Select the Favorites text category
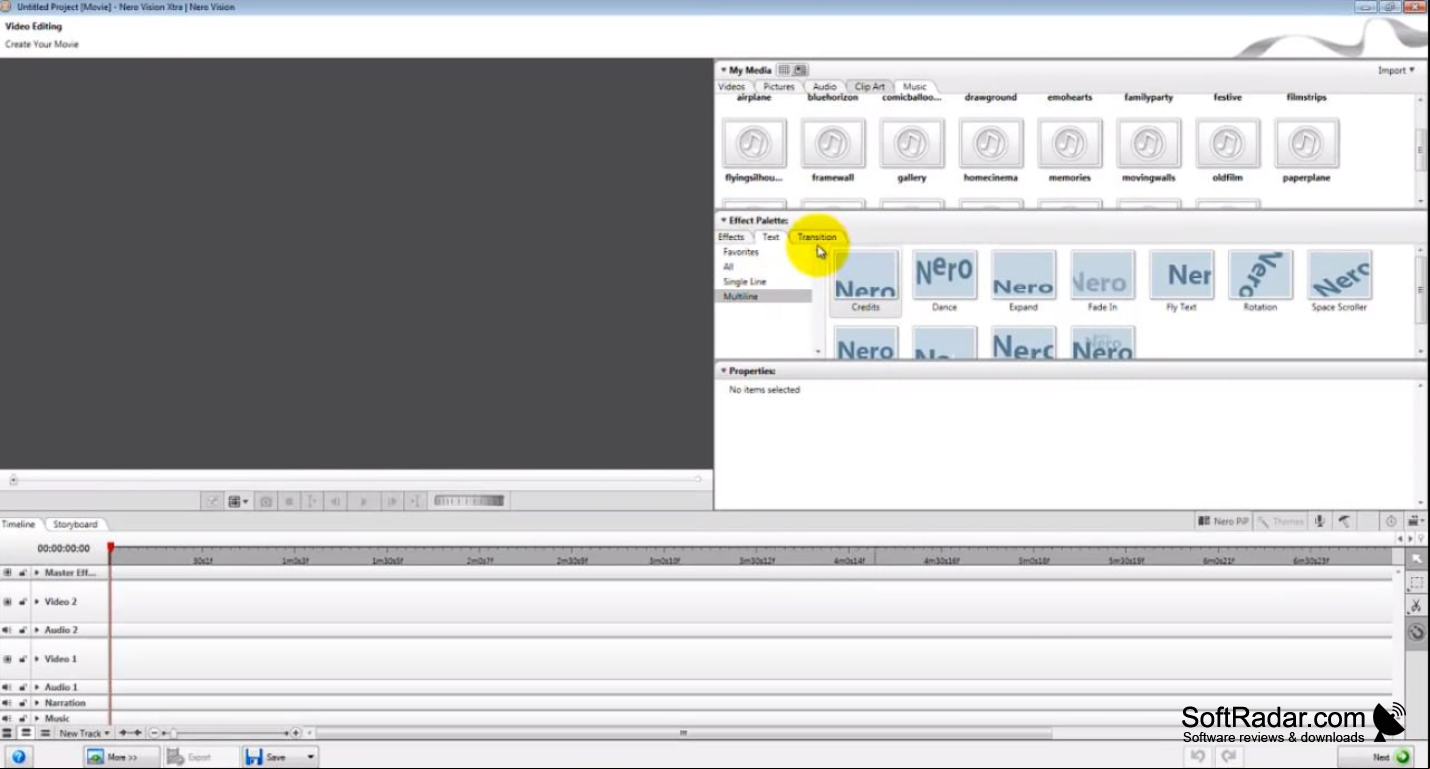 coord(741,252)
